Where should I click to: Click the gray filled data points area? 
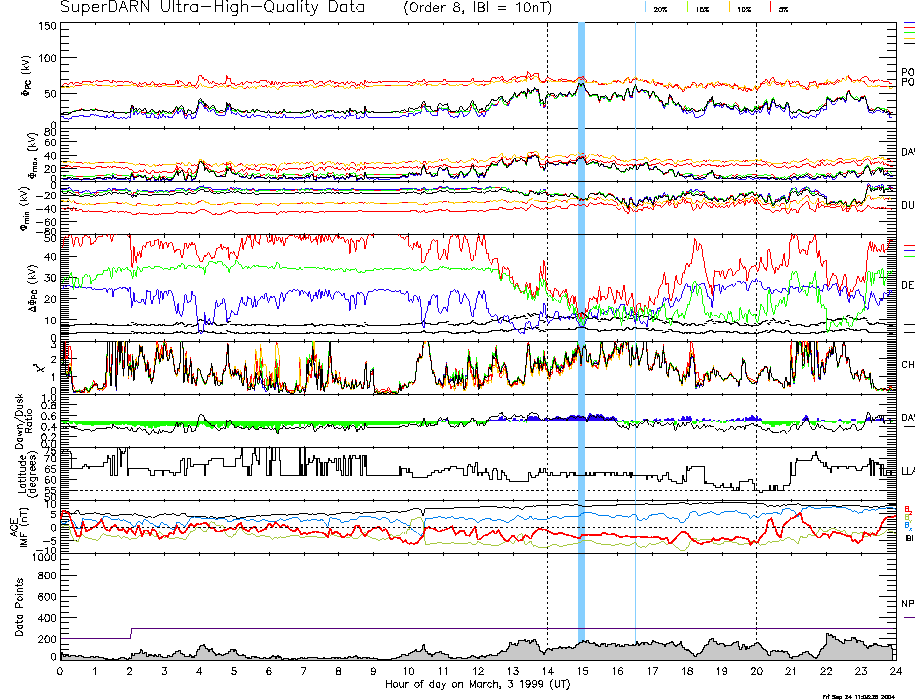point(600,652)
